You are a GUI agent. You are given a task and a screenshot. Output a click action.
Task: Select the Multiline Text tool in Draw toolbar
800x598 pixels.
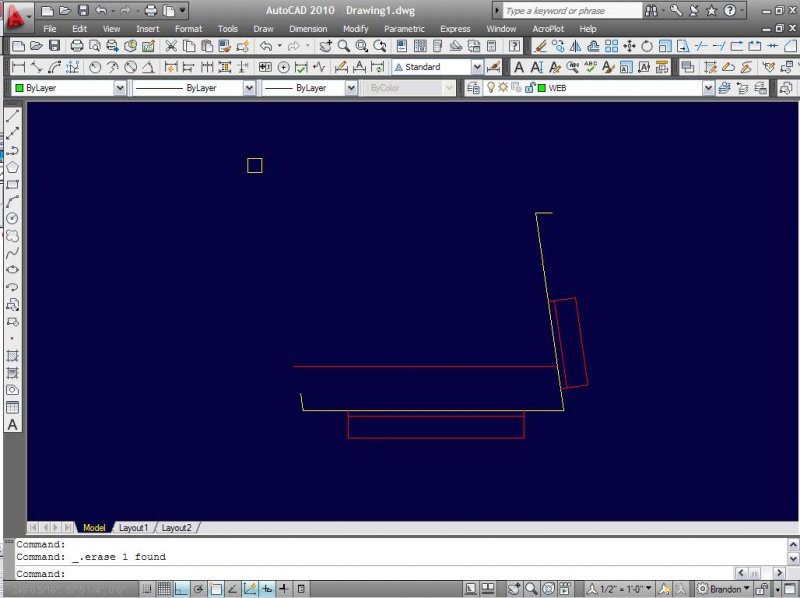[13, 425]
